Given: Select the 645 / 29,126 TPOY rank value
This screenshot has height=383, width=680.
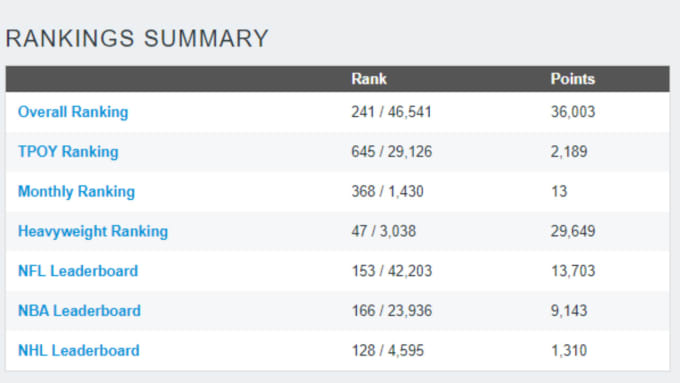Looking at the screenshot, I should pos(392,152).
